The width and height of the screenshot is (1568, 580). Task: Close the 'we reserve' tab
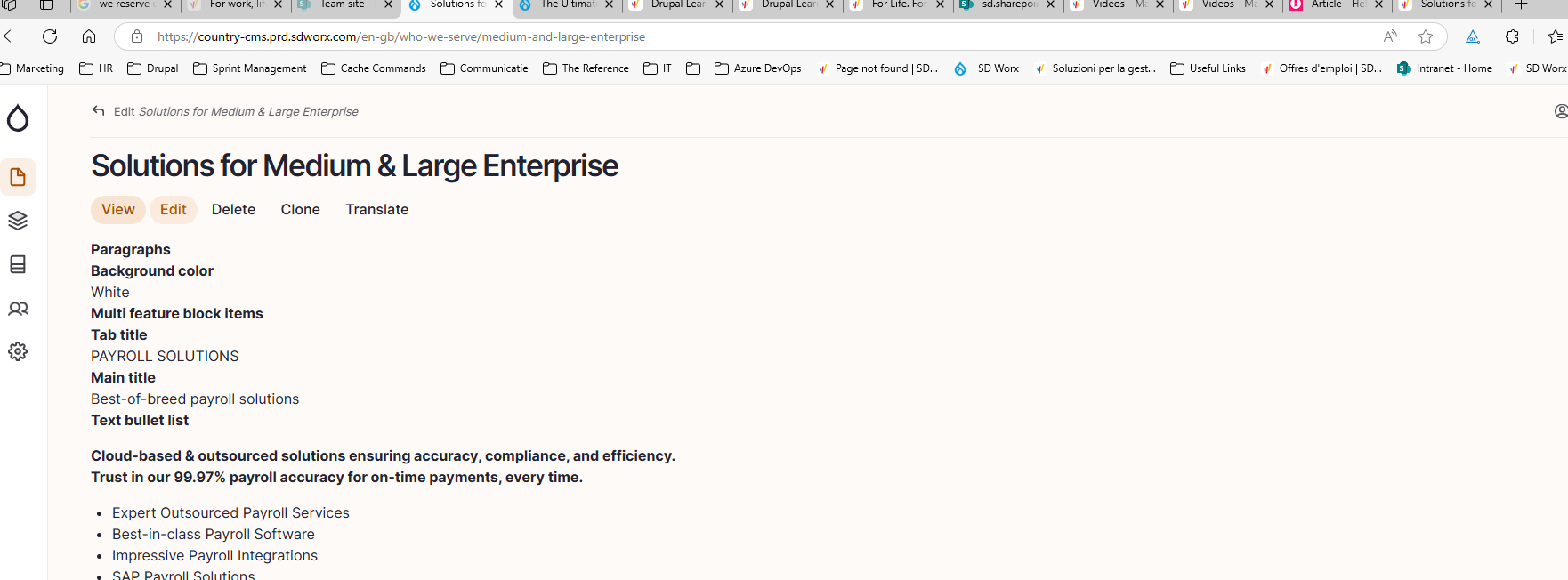coord(167,4)
